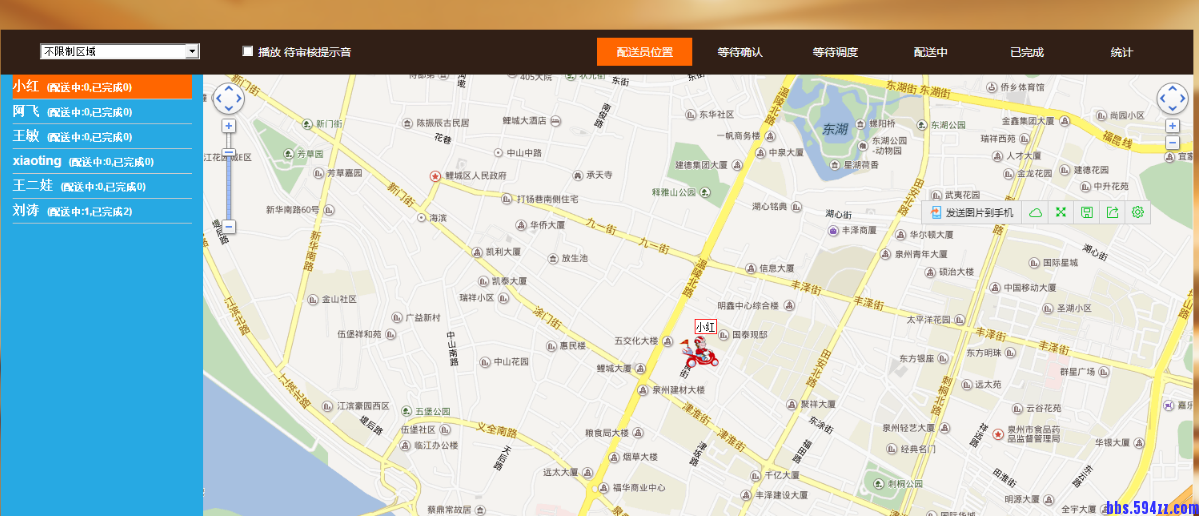Open the 统计 tab
The width and height of the screenshot is (1202, 518).
pyautogui.click(x=1122, y=52)
